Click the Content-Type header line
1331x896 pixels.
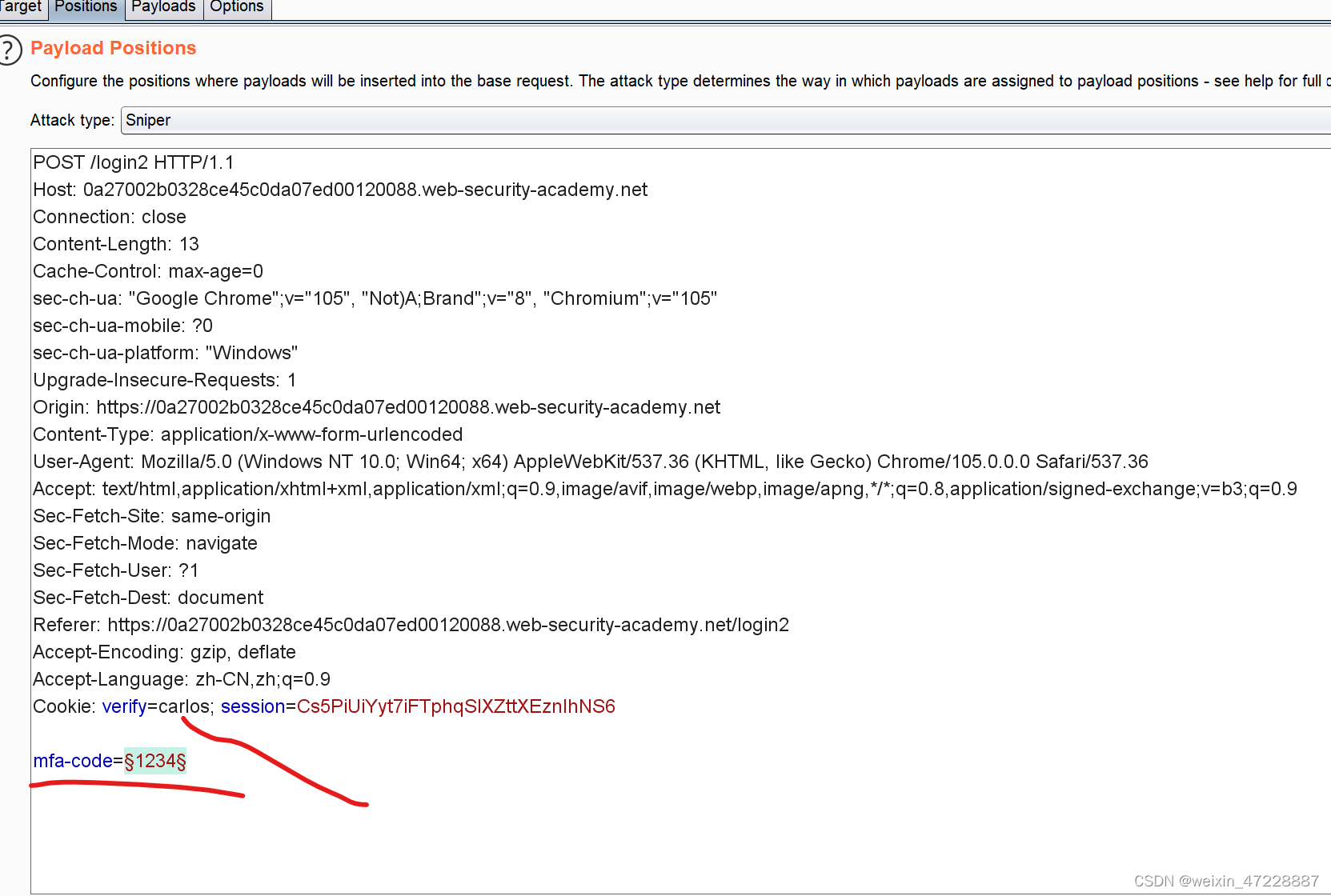coord(248,434)
